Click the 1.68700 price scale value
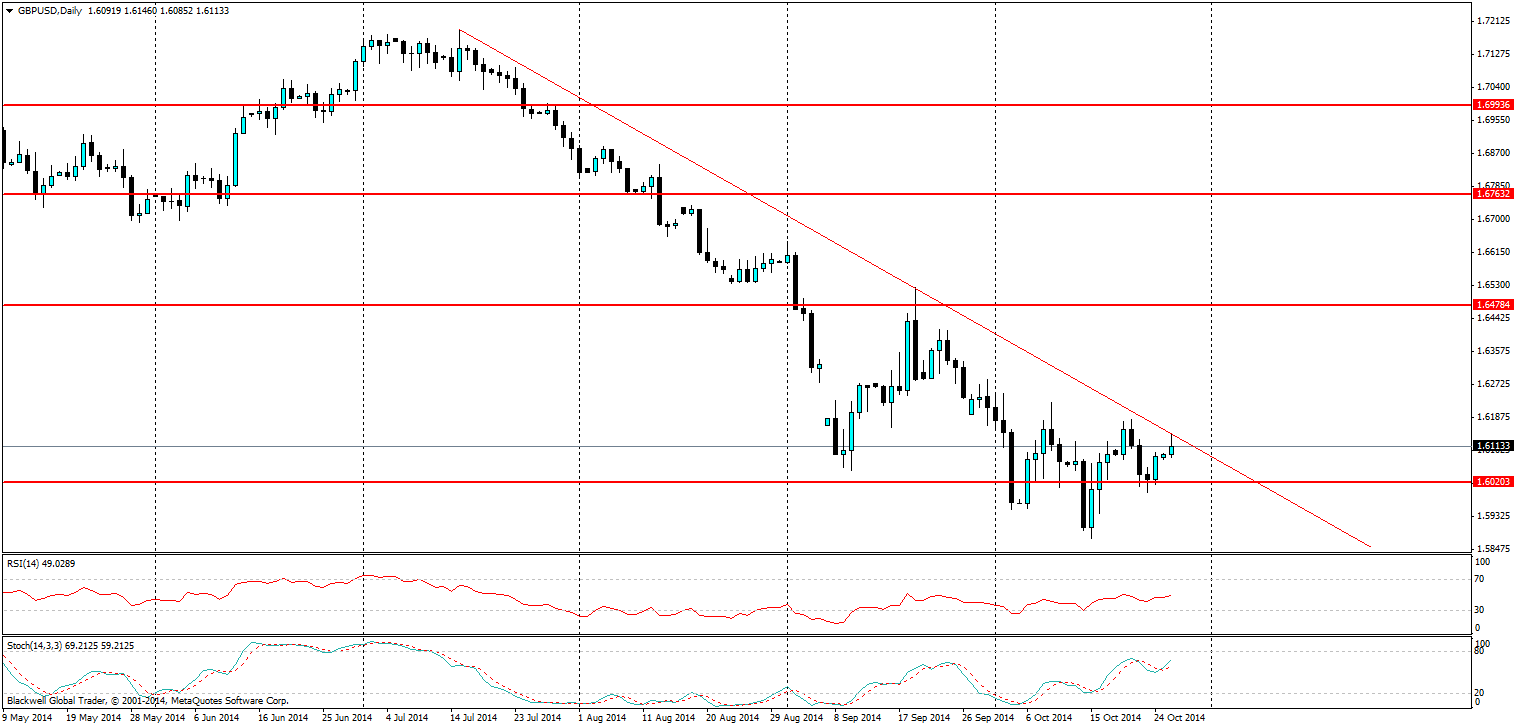 point(1492,152)
